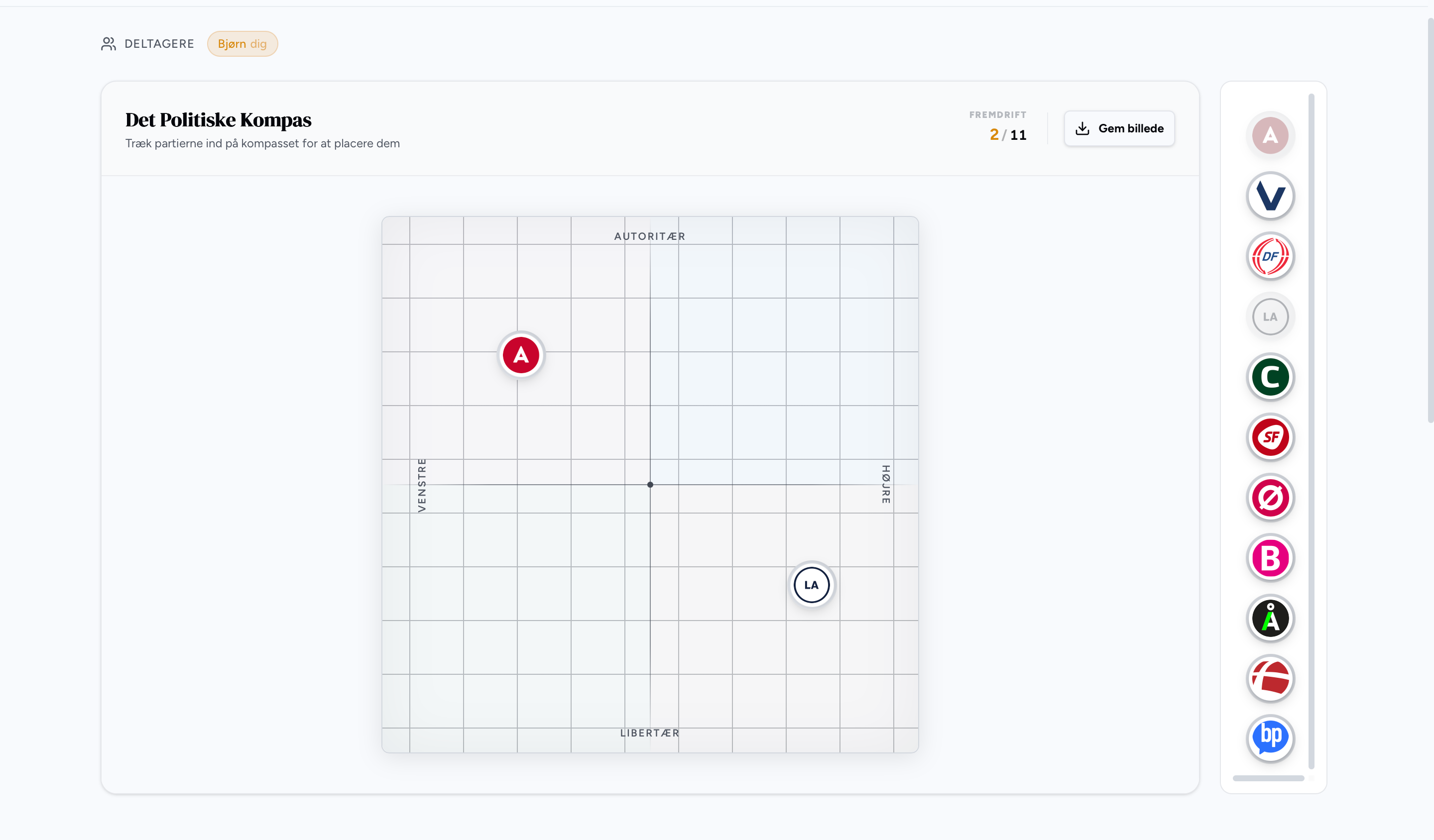The image size is (1434, 840).
Task: Click the compass center origin point
Action: (x=650, y=485)
